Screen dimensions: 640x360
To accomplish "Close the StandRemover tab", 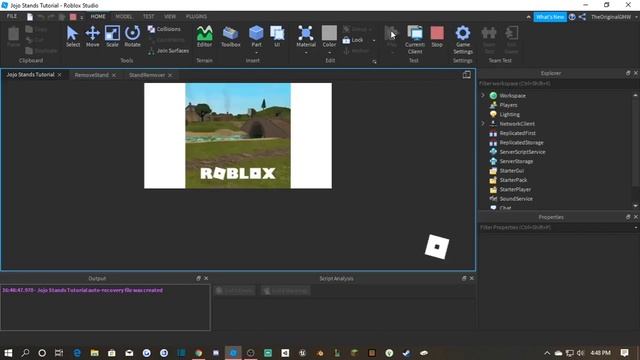I will click(170, 75).
